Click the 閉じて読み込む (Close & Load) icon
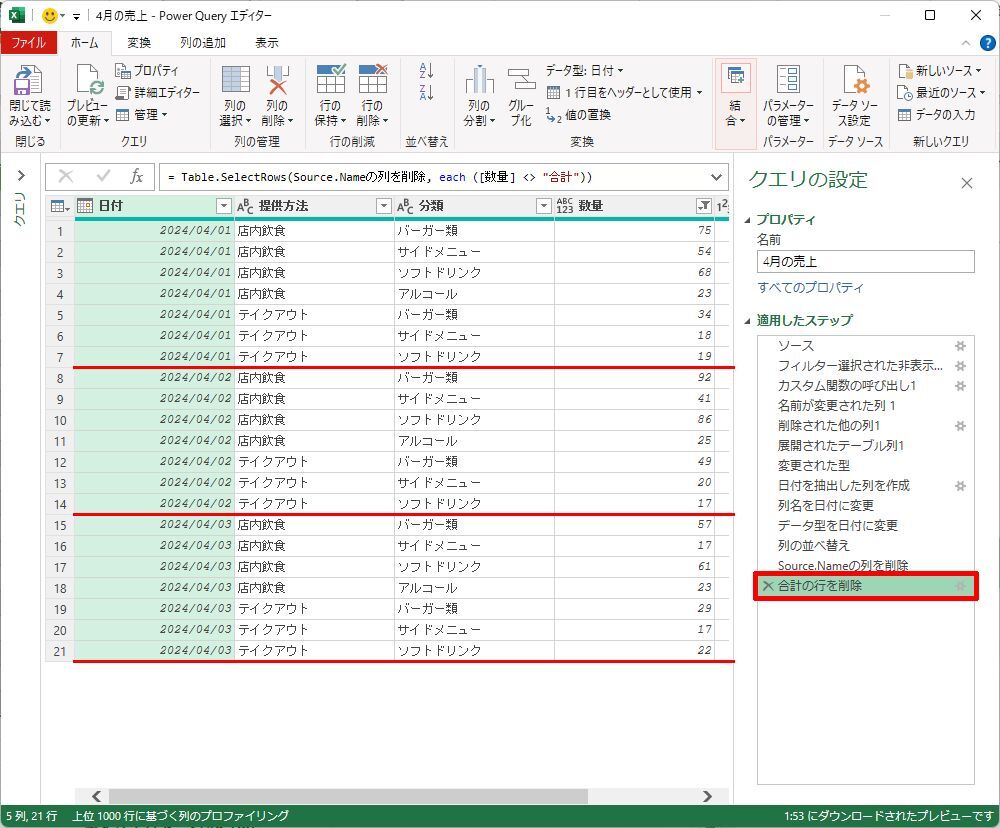This screenshot has height=828, width=1000. [28, 82]
